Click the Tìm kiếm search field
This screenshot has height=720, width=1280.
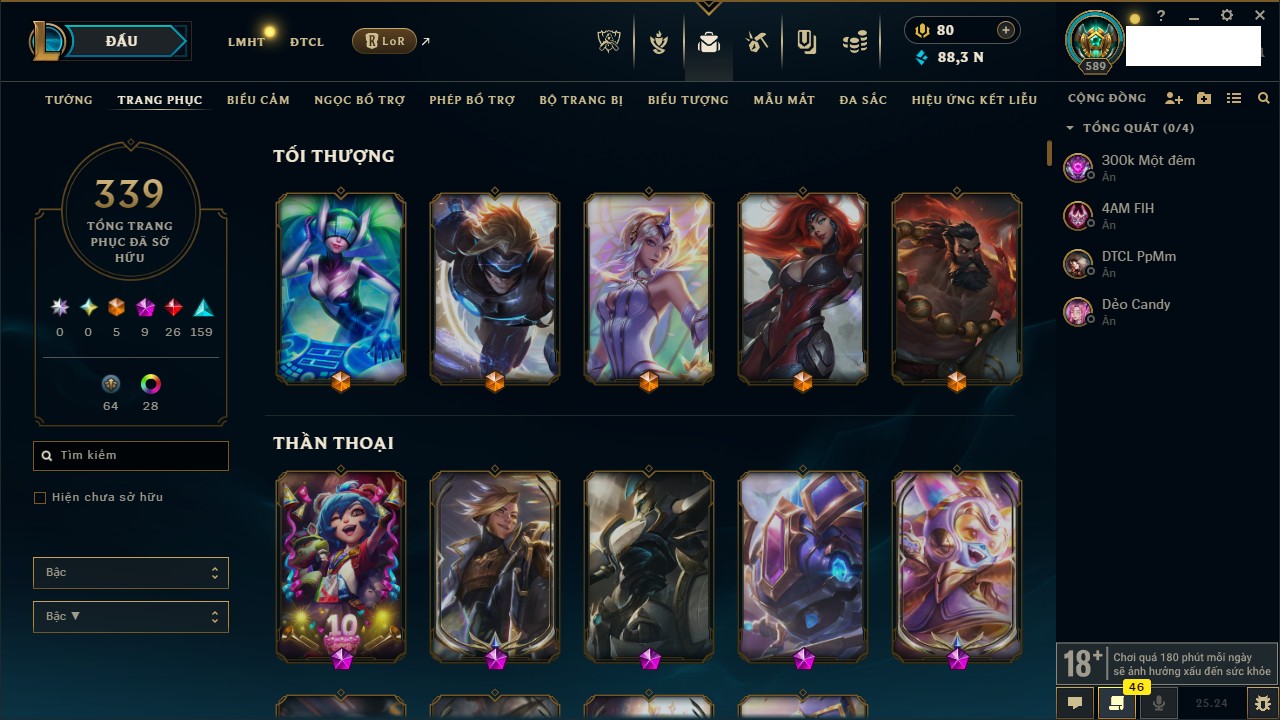131,456
